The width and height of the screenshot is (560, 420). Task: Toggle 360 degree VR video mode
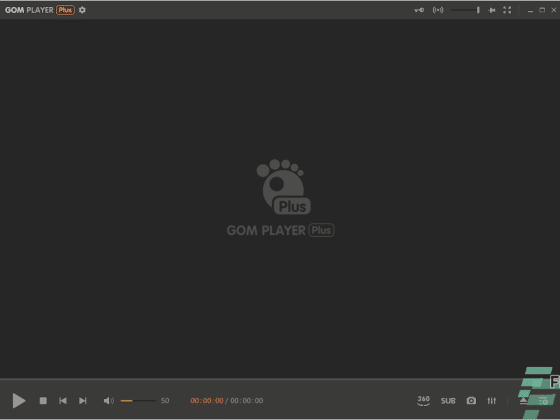tap(424, 400)
